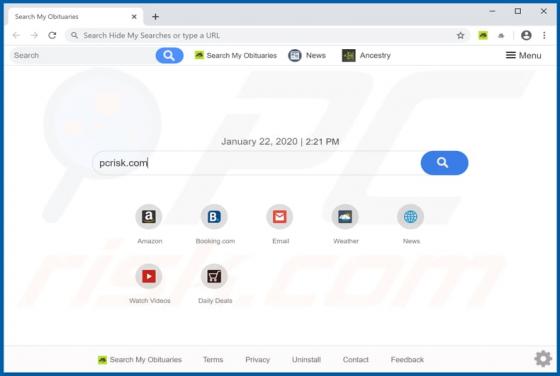Close the Search My Obituaries tab
This screenshot has height=376, width=560.
pos(134,16)
